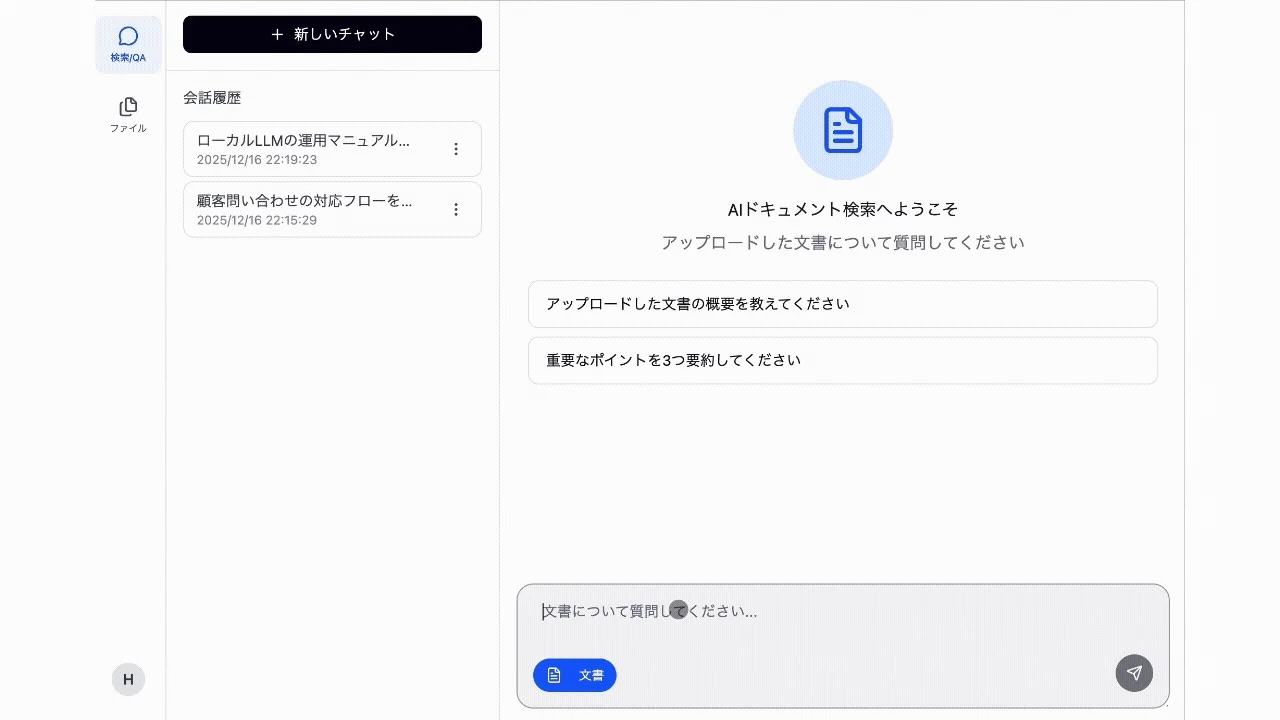
Task: Open the kebab menu for ローカルLLMの運用マニュアル chat
Action: [x=456, y=148]
